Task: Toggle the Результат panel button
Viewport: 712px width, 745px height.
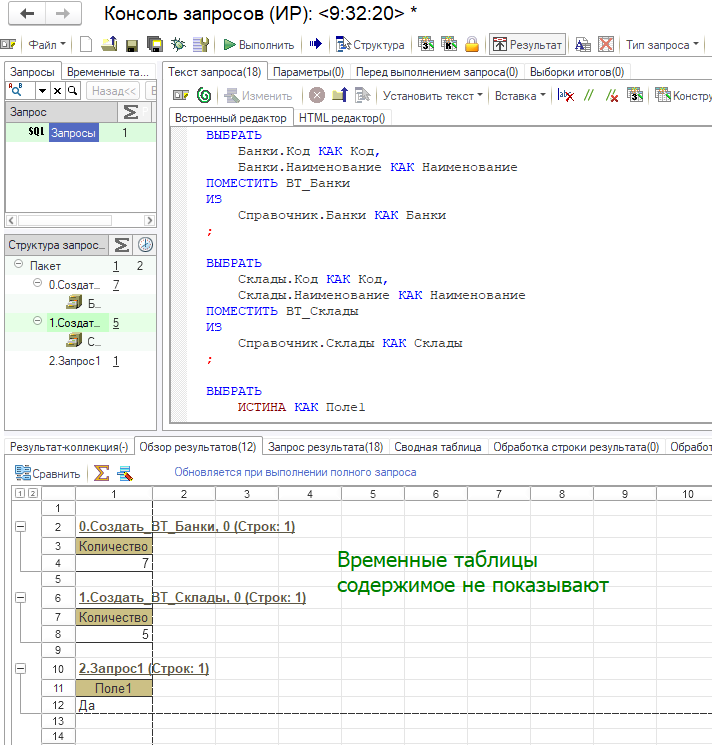Action: [527, 45]
